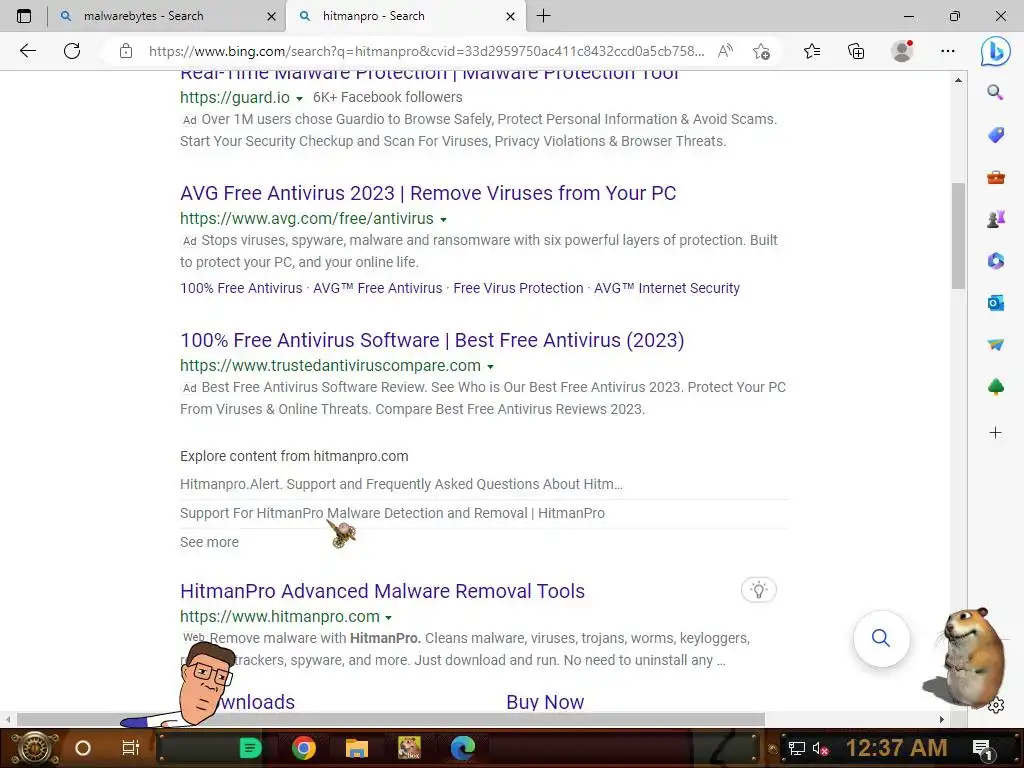Open Bing chat sidebar button
Viewport: 1024px width, 768px height.
[995, 51]
